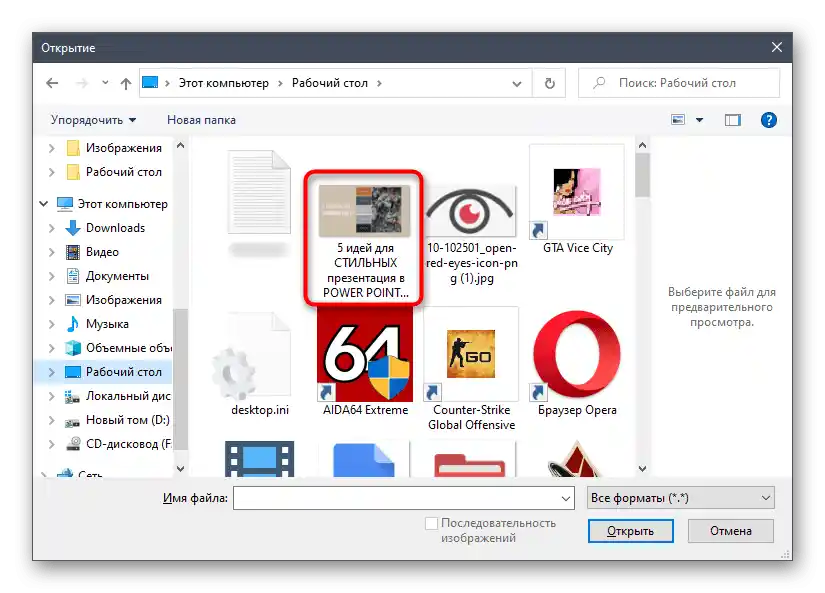Click Этот компьютер in address bar
825x593 pixels.
pyautogui.click(x=224, y=83)
